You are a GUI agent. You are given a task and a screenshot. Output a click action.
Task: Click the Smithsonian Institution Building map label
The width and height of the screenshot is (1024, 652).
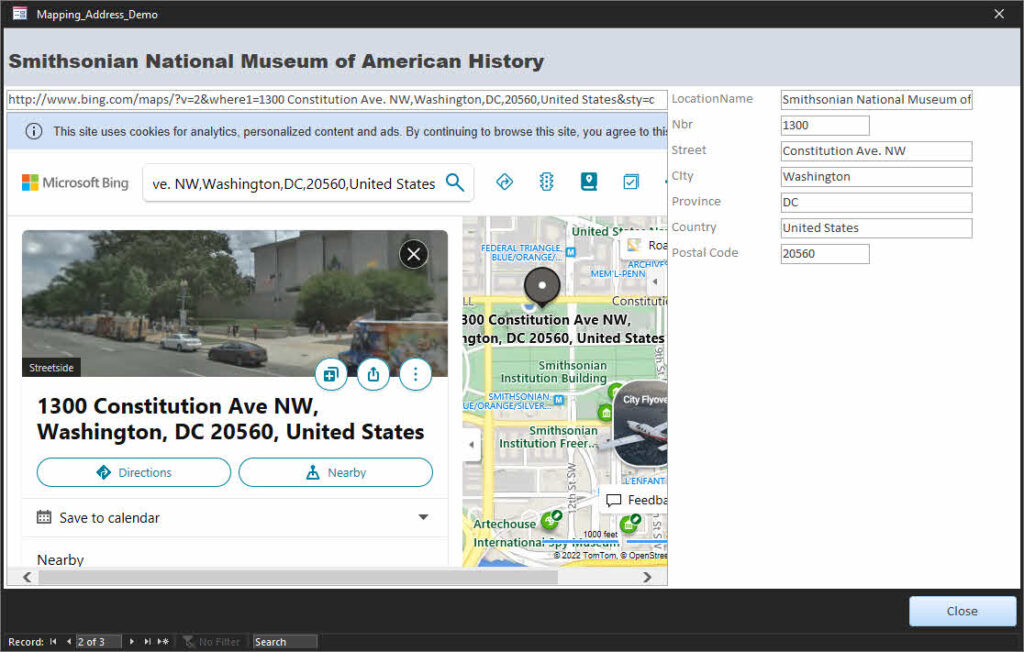[554, 372]
